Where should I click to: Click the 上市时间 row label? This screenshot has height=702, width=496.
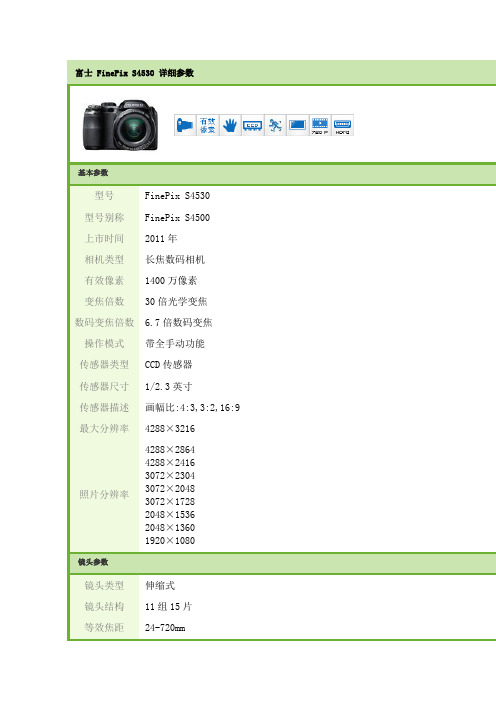coord(104,239)
